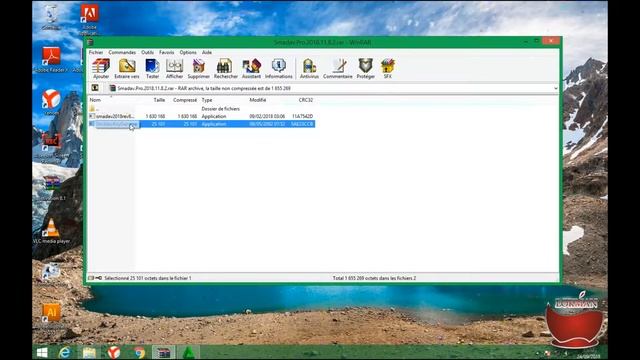640x360 pixels.
Task: Select the Adobe application shortcut at the desktop top
Action: tap(89, 19)
